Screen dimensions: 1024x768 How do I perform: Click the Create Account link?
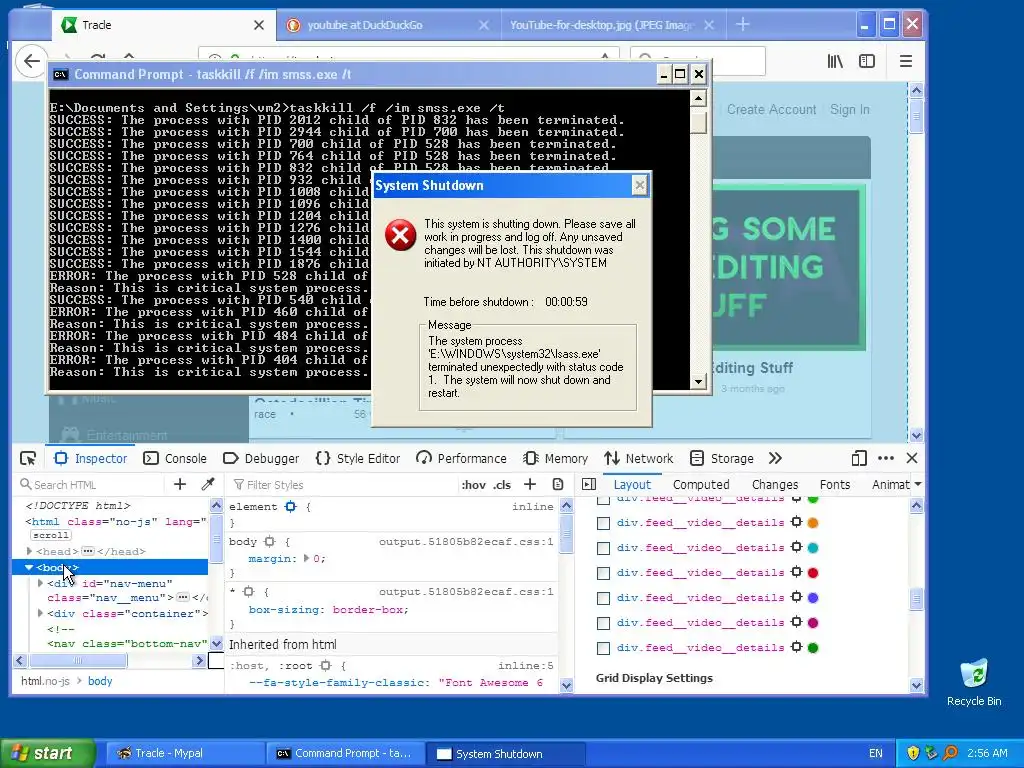click(x=771, y=110)
